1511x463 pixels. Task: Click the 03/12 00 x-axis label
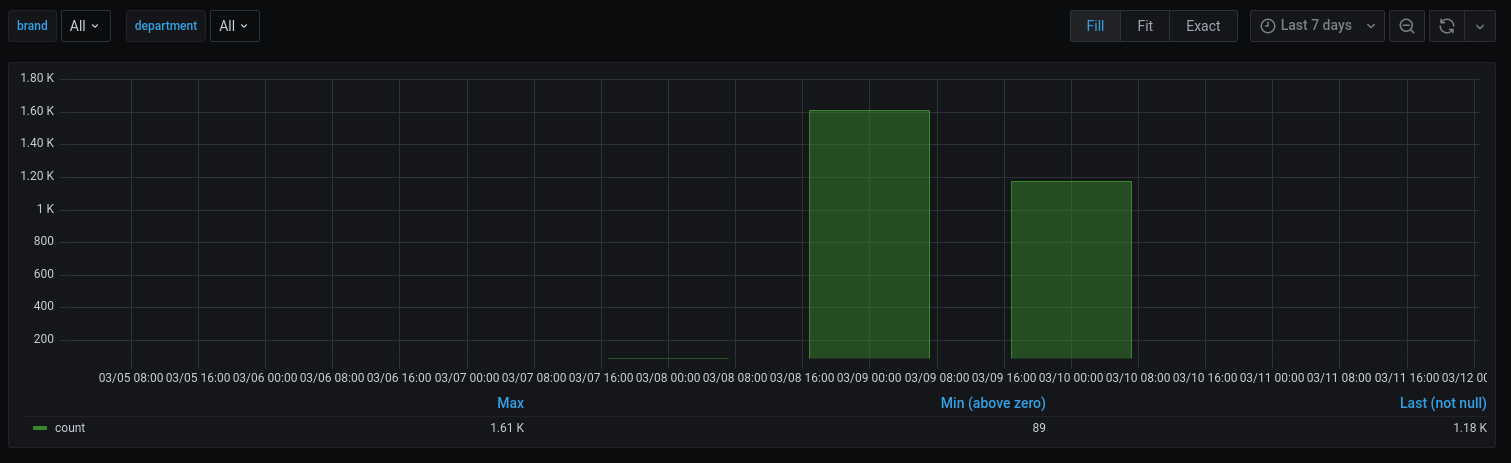1465,378
